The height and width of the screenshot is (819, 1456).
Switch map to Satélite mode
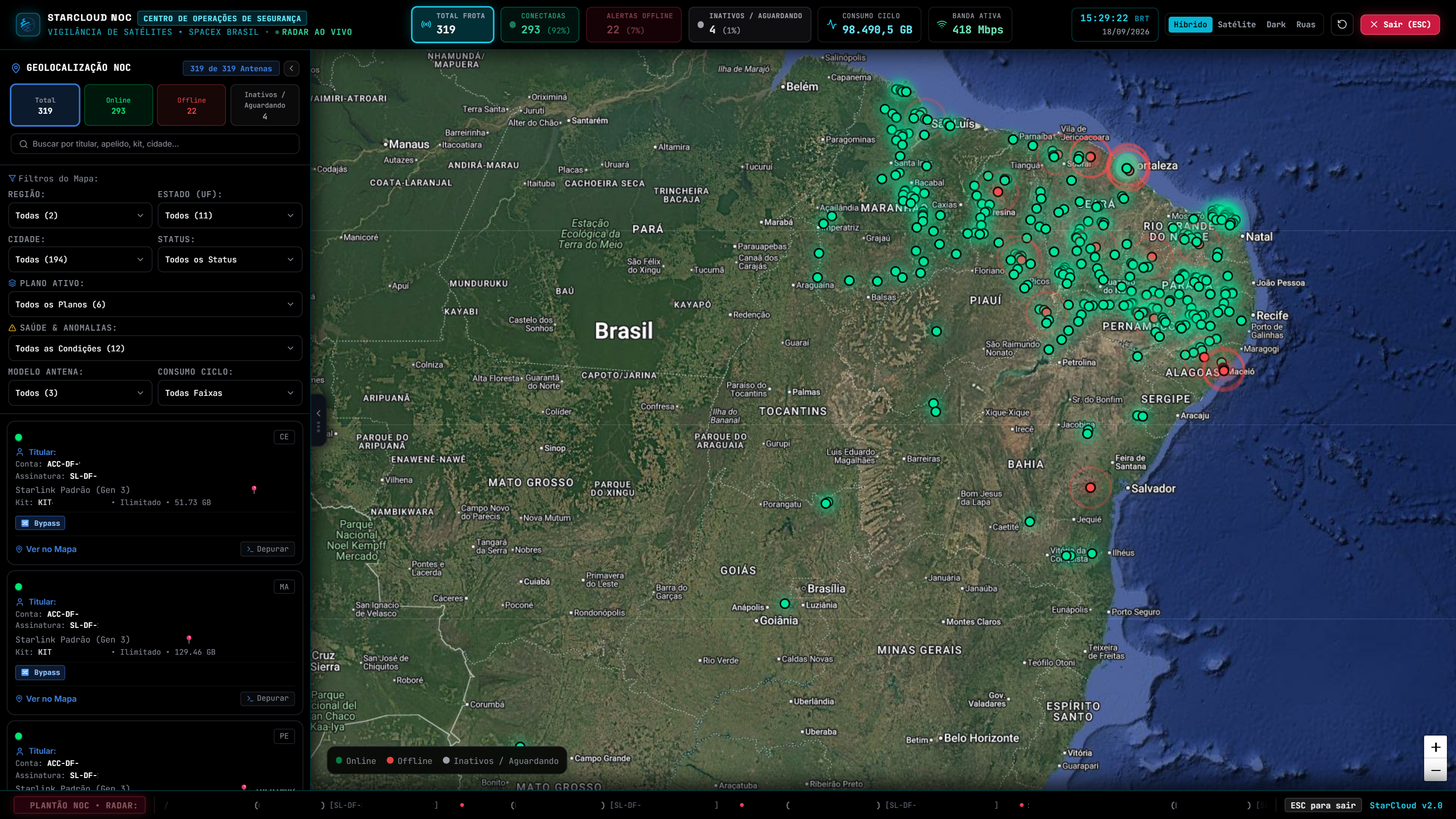1236,24
